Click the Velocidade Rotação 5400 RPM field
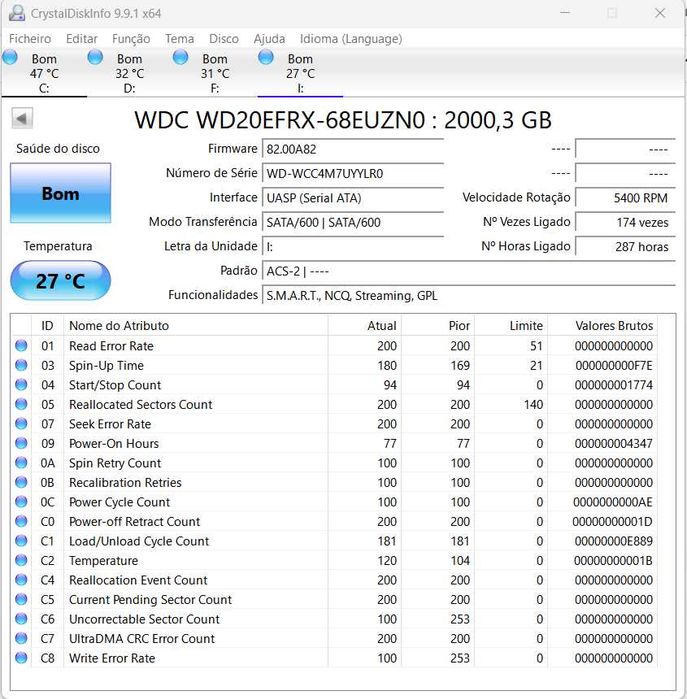 tap(625, 198)
